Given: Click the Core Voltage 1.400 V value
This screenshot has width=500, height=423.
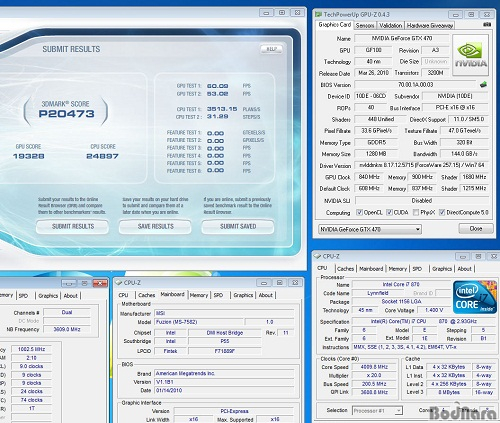Looking at the screenshot, I should coord(434,310).
